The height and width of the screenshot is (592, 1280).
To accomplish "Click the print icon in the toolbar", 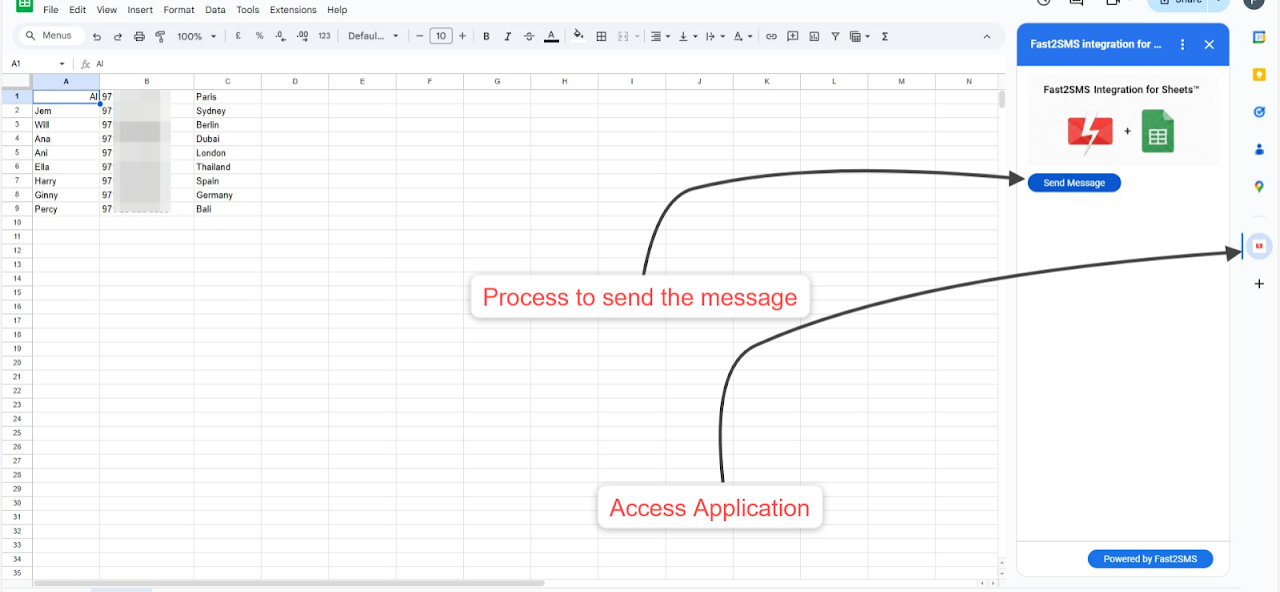I will pos(139,36).
